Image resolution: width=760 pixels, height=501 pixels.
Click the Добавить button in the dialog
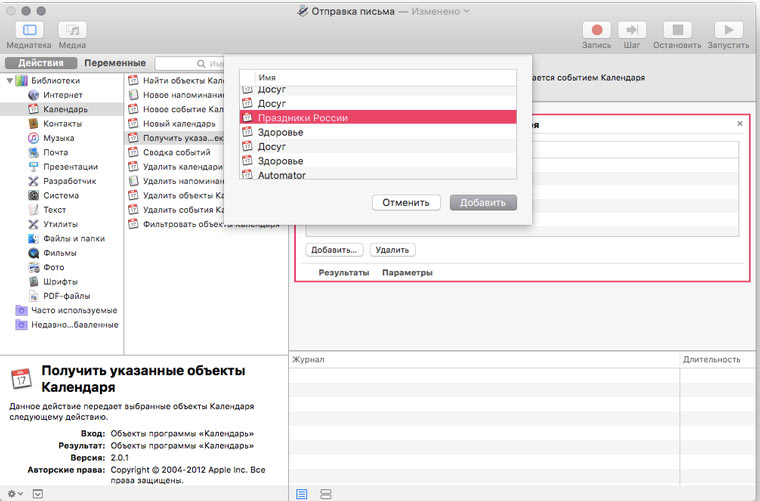pos(483,202)
